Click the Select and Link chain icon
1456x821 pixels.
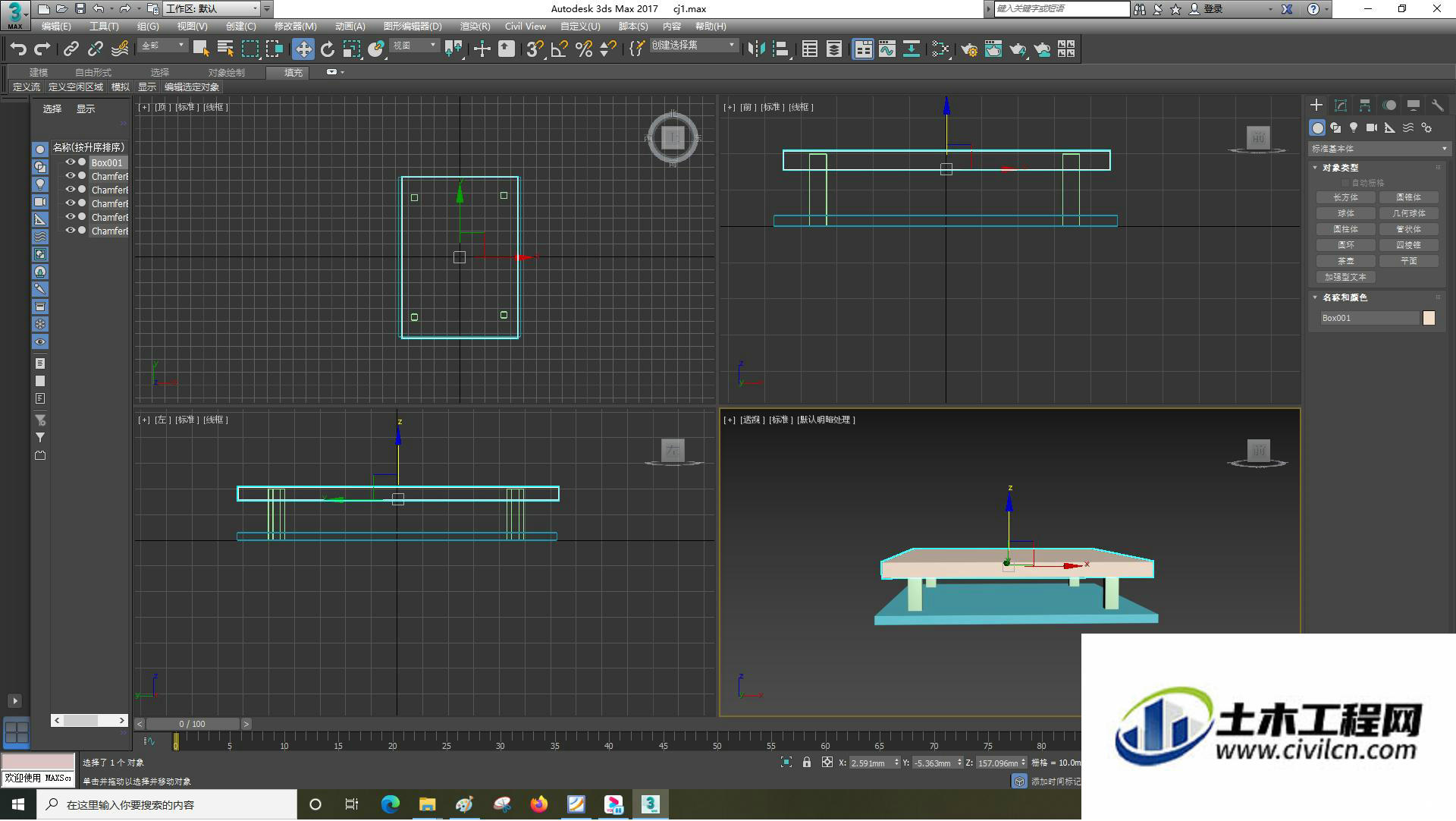tap(71, 49)
